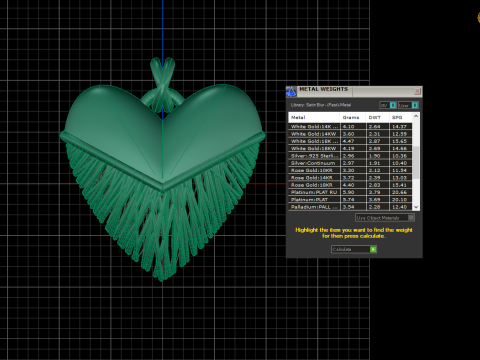Click the 1.91 DWT cell
This screenshot has width=480, height=360.
pyautogui.click(x=378, y=163)
